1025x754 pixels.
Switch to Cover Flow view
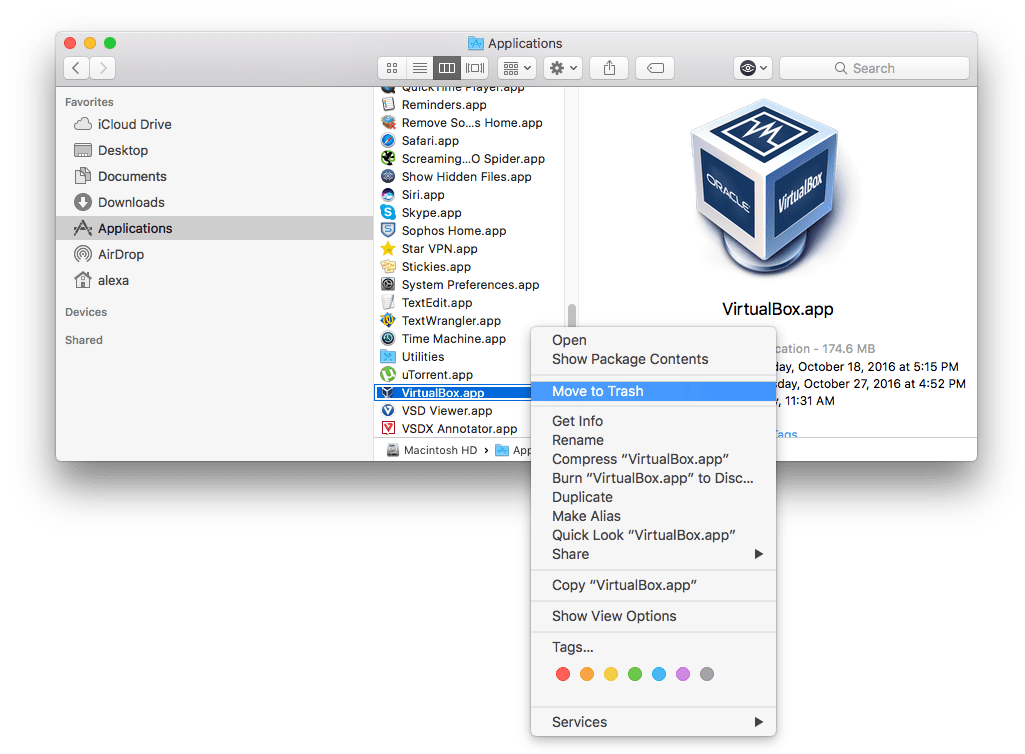pos(475,67)
